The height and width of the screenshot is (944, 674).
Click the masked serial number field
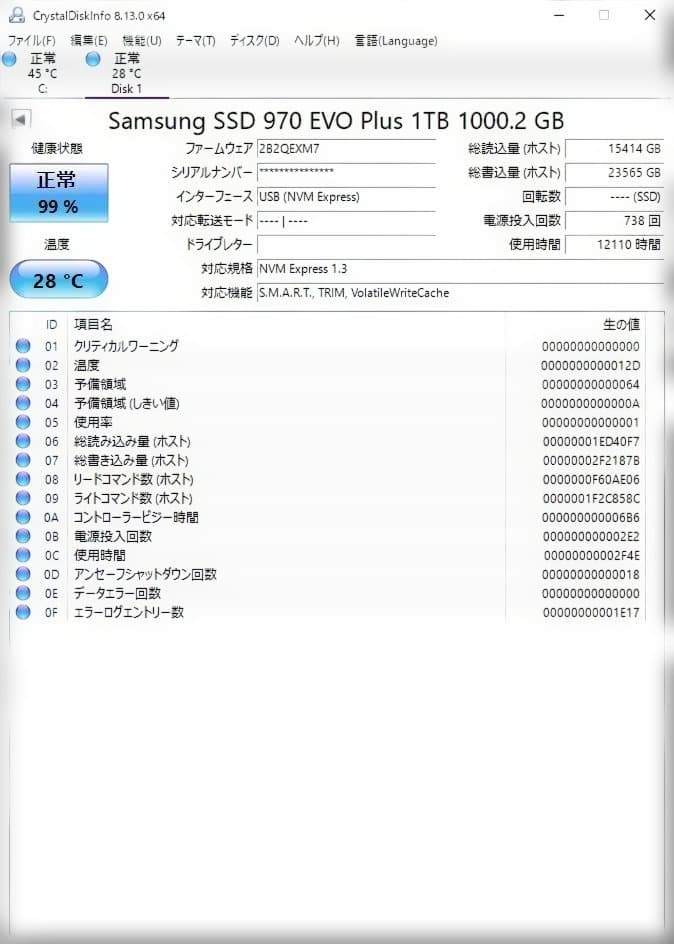(346, 172)
